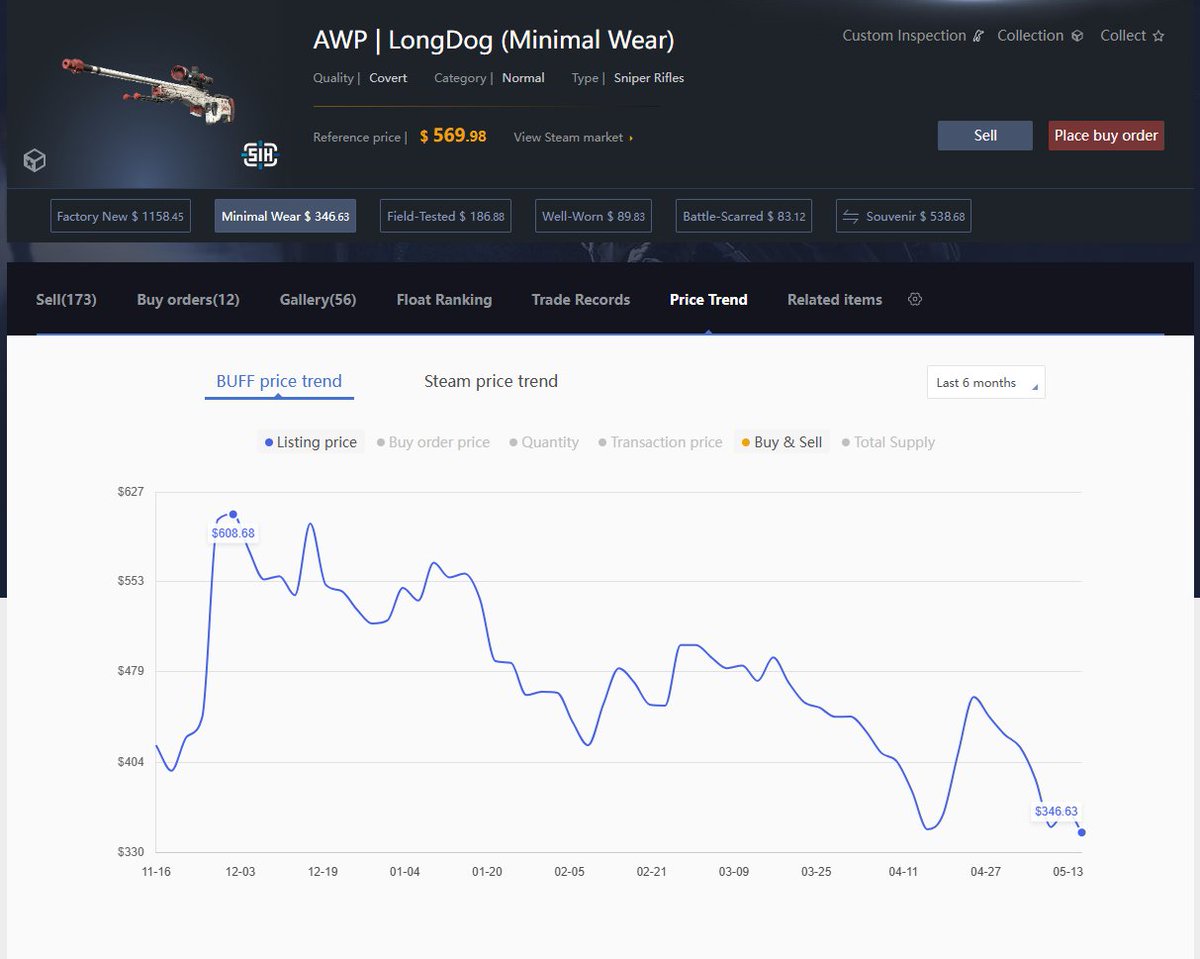Select Battle-Scarred $ 83.12 wear

pos(743,216)
